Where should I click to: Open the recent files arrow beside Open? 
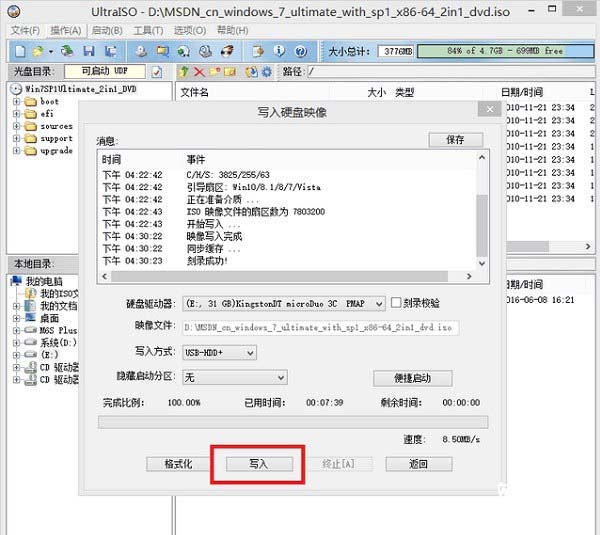click(x=51, y=51)
